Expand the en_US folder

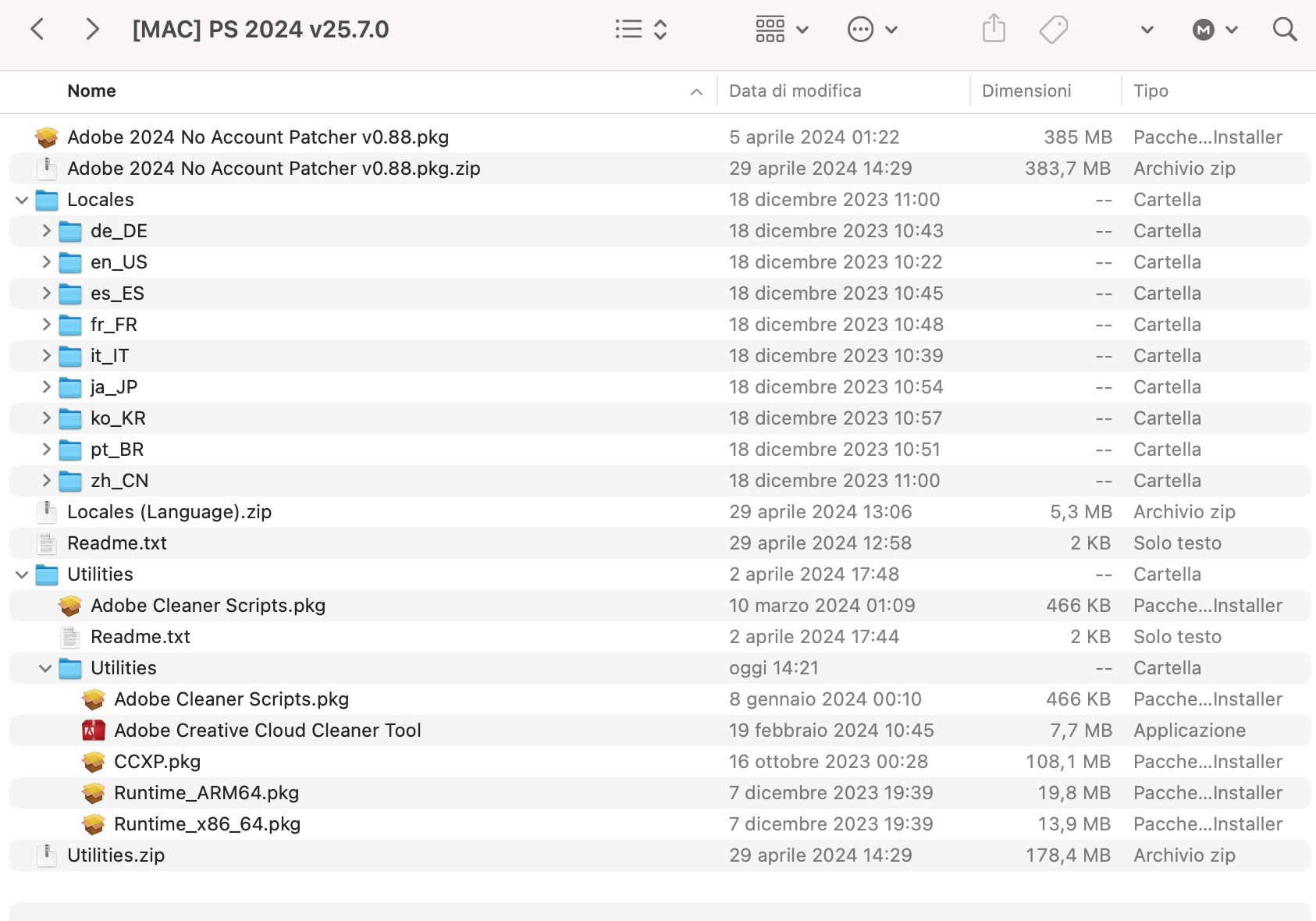(x=46, y=261)
